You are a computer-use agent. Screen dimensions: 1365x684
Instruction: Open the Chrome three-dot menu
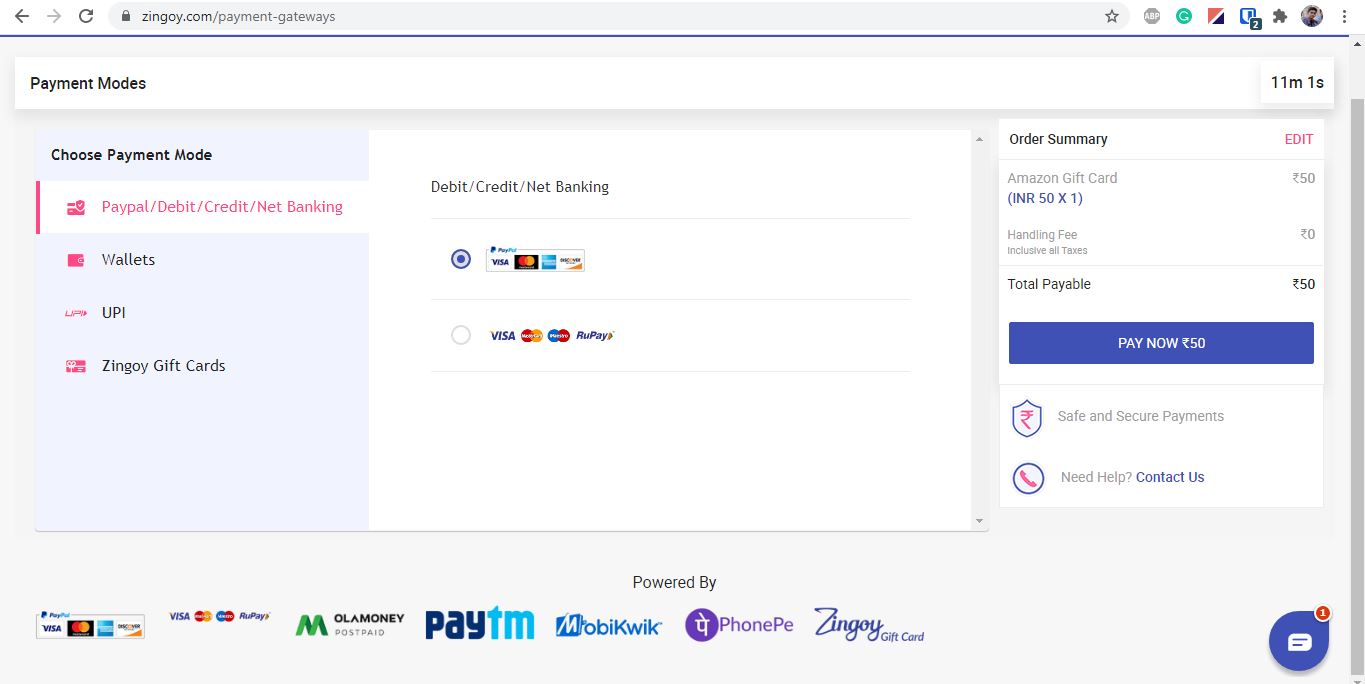point(1344,16)
